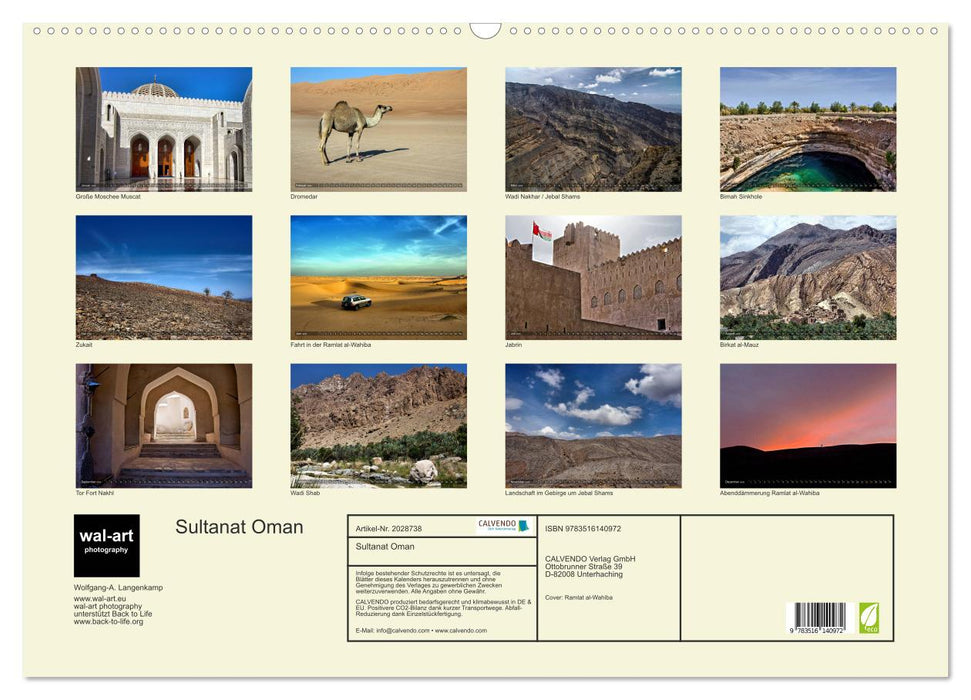Select the Abenddämmerung Ramlat al-Wahiba sunset thumbnail
The image size is (971, 700).
point(807,425)
